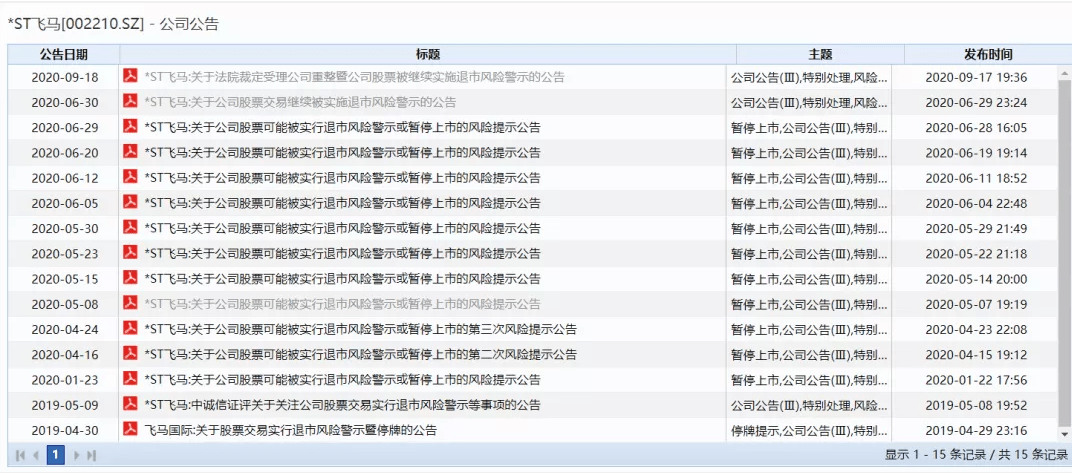
Task: Go to the first page of records
Action: pyautogui.click(x=20, y=455)
